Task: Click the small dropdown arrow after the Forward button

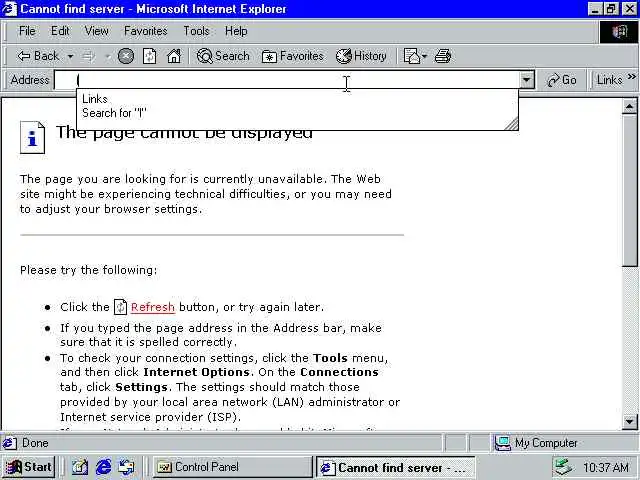Action: [x=107, y=56]
